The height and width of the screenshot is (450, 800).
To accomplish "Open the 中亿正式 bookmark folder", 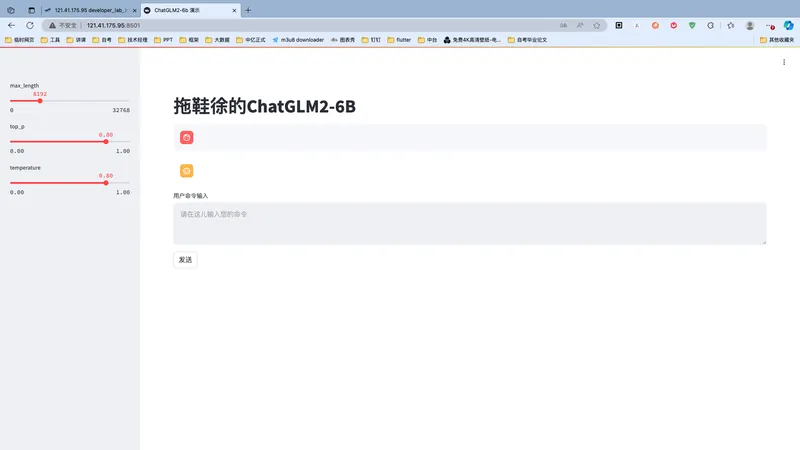I will (x=251, y=40).
